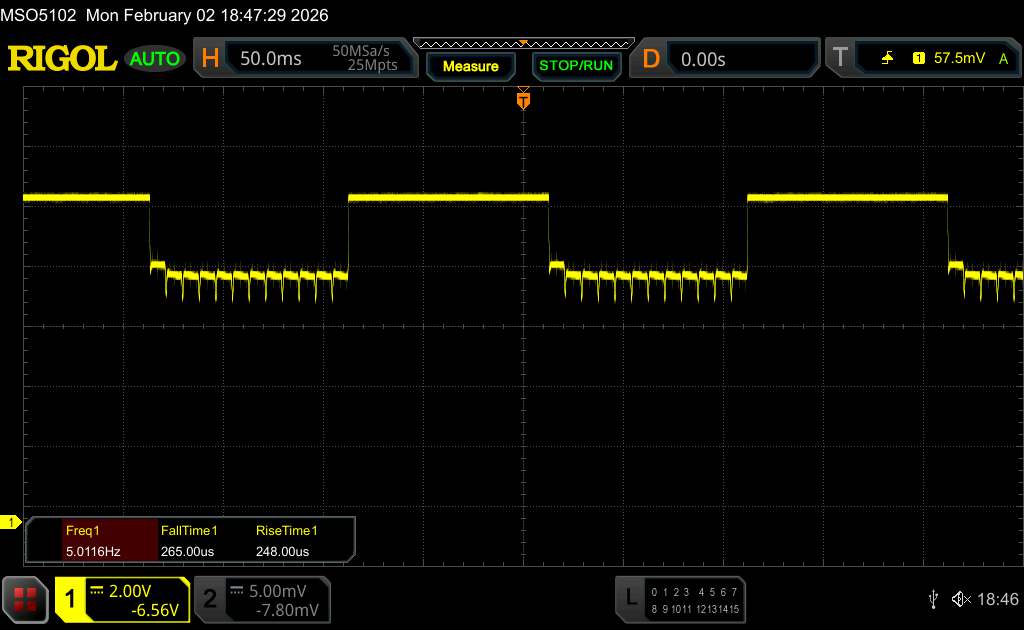Screen dimensions: 1024x630
Task: Click the rising edge trigger type icon
Action: coord(887,59)
